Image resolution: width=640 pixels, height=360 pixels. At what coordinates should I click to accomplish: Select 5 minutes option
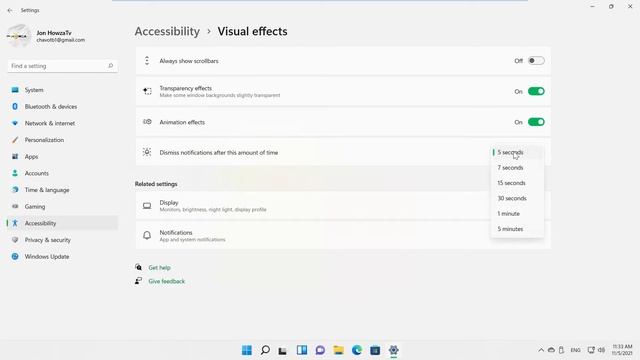click(x=517, y=229)
